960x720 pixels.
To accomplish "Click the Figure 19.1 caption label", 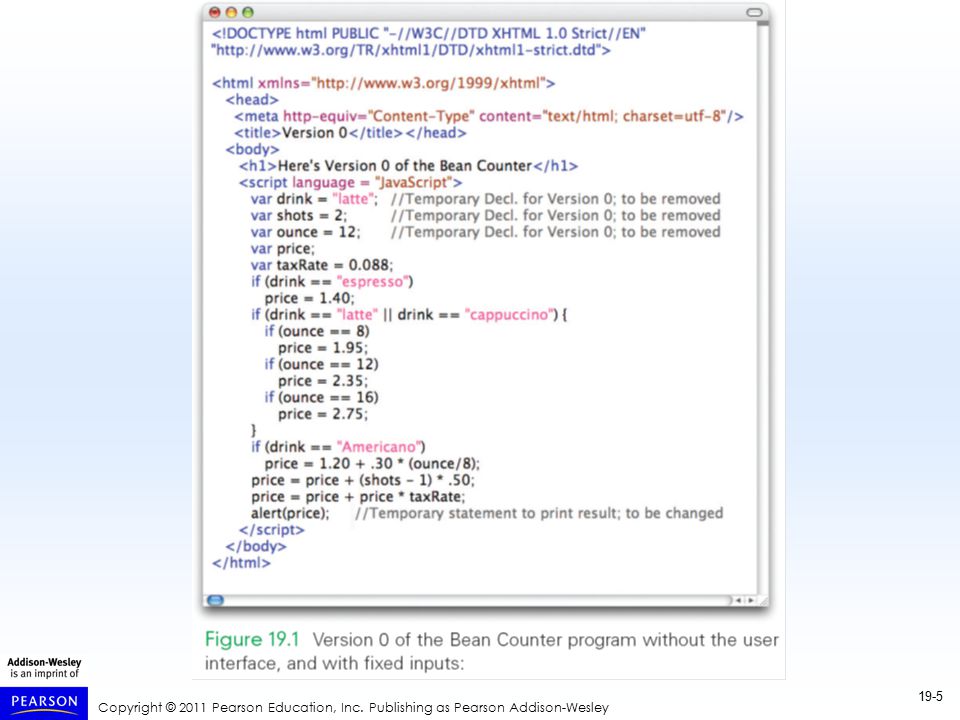I will click(252, 639).
